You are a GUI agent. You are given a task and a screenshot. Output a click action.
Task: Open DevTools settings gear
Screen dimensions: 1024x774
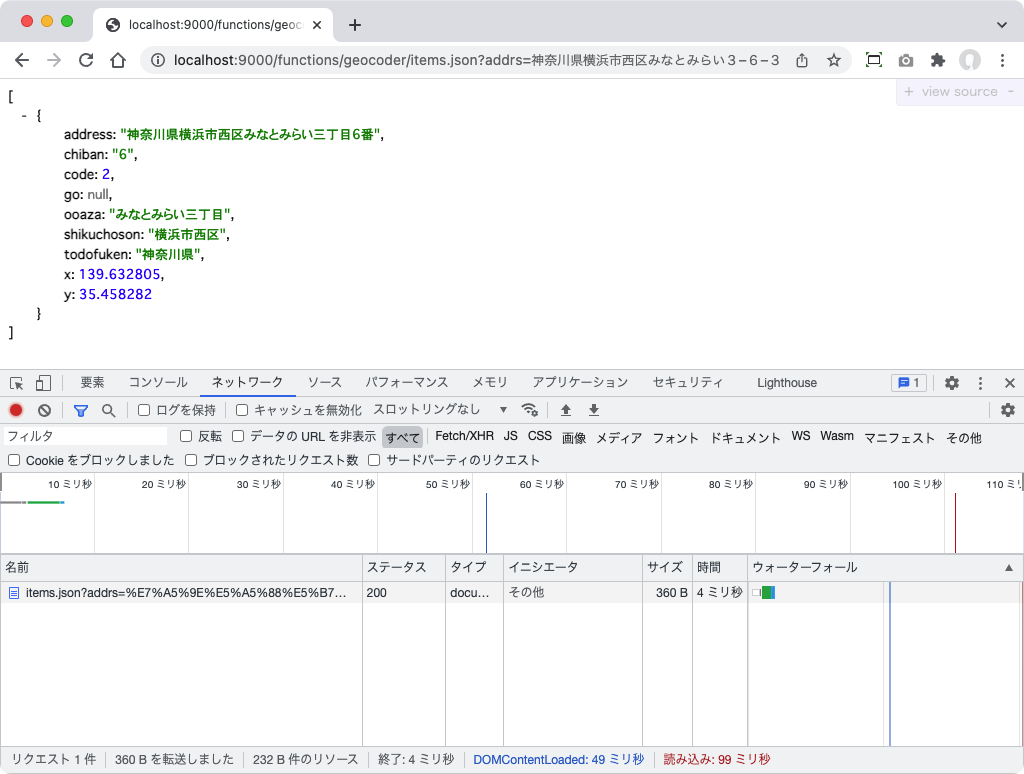[x=949, y=382]
